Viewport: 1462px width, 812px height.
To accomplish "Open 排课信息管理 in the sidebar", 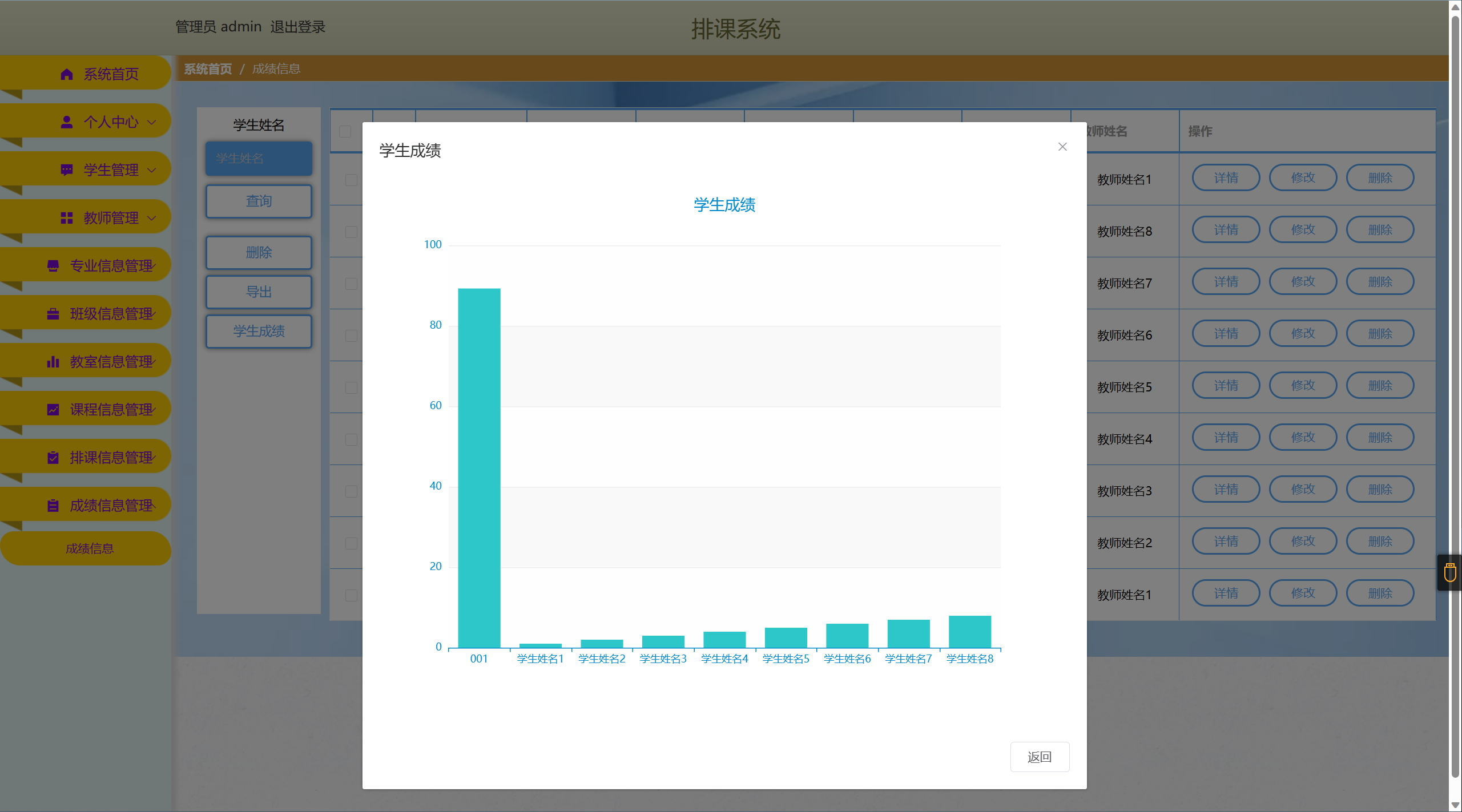I will coord(111,458).
